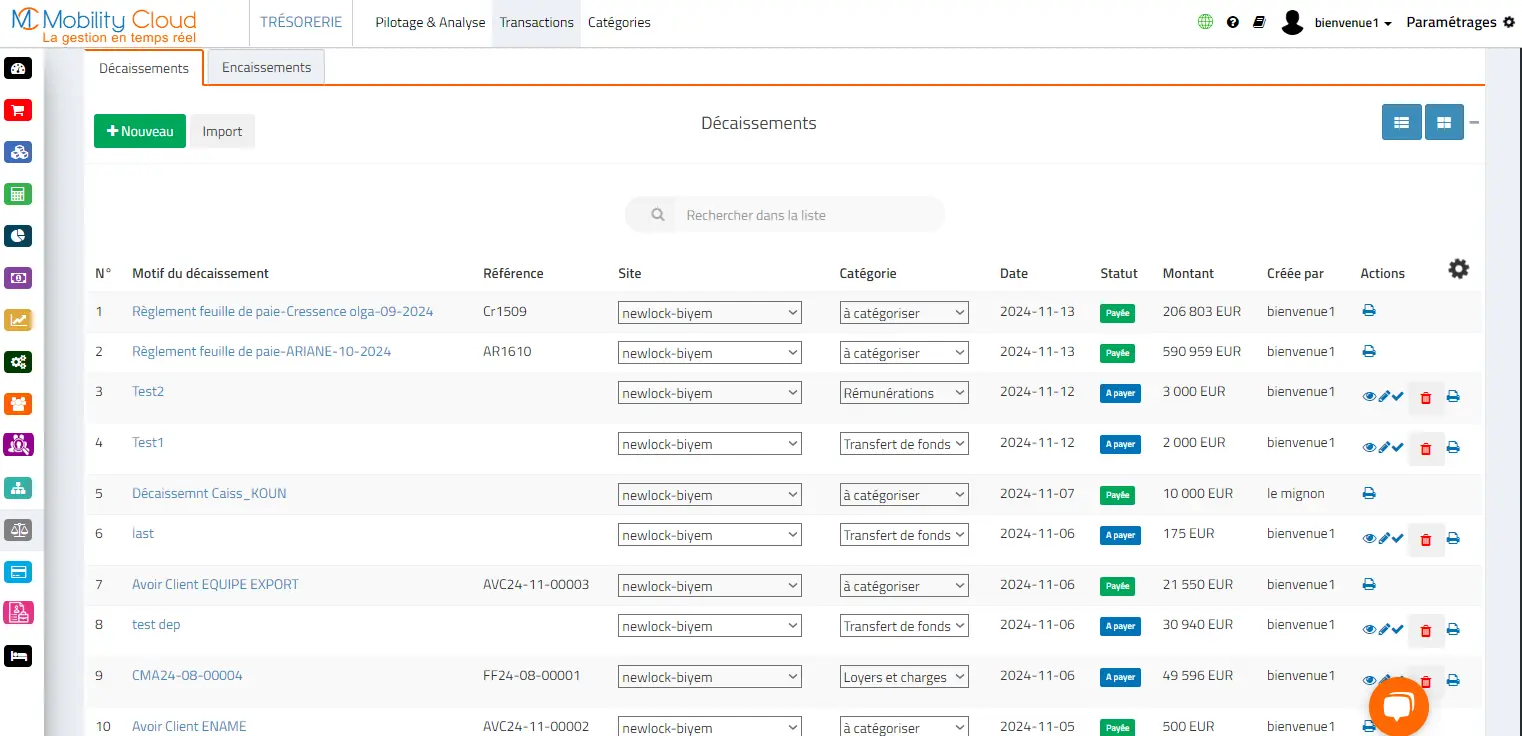Viewport: 1522px width, 736px height.
Task: Print row 1 Cressence olga payslip
Action: tap(1369, 311)
